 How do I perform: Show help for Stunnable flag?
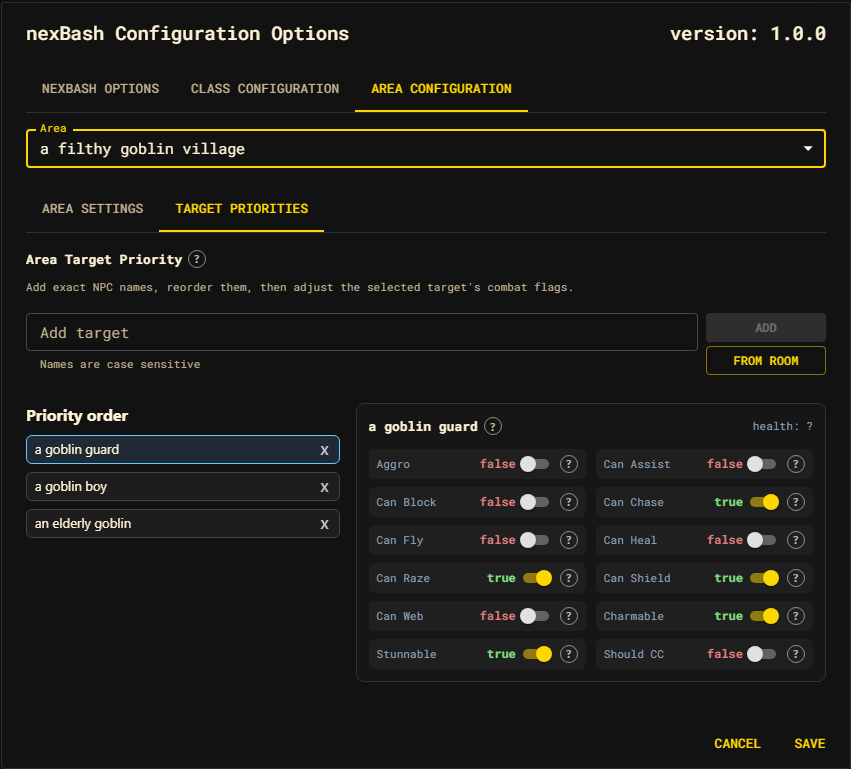(569, 654)
